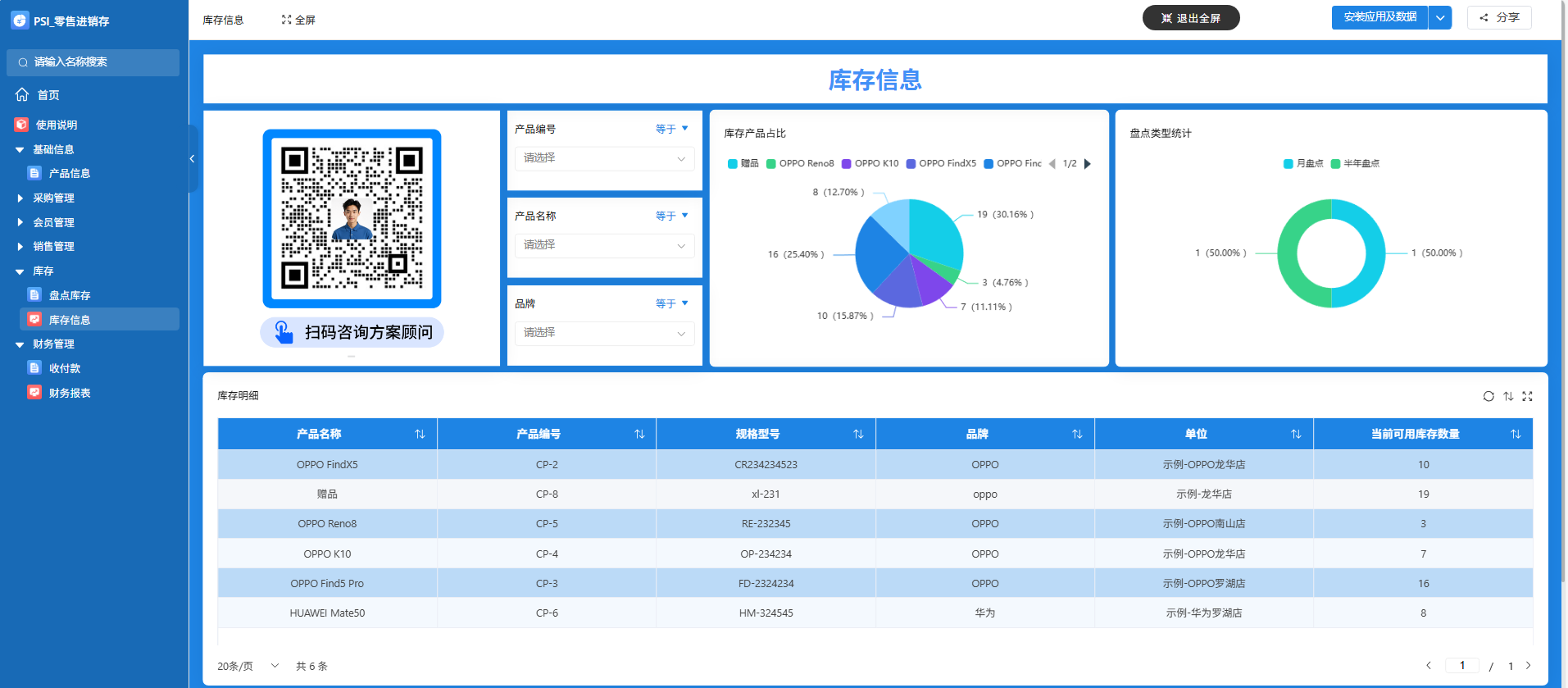Open 财务报表 in sidebar menu
Viewport: 1568px width, 688px height.
(70, 393)
